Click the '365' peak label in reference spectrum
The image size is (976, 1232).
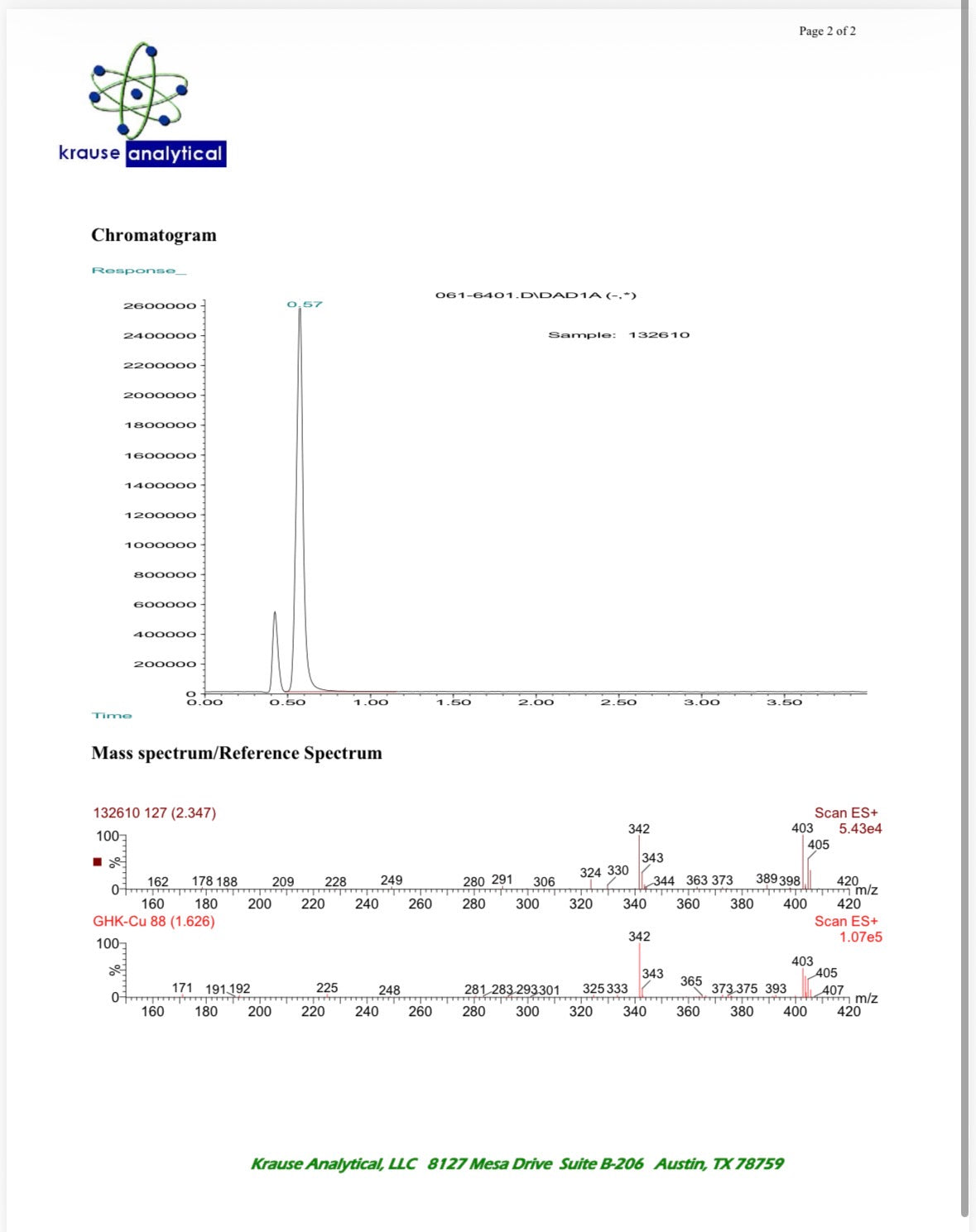point(691,980)
